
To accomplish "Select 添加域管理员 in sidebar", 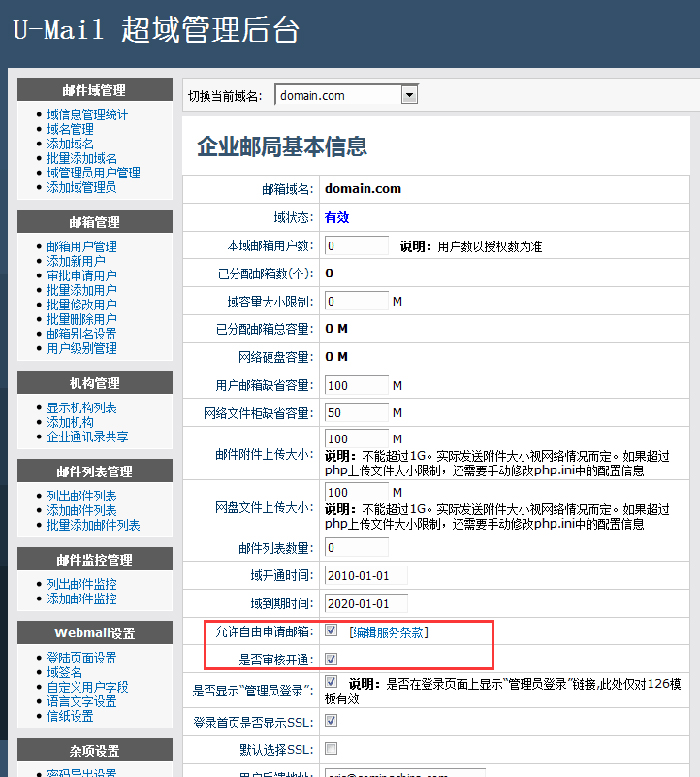I will coord(81,187).
